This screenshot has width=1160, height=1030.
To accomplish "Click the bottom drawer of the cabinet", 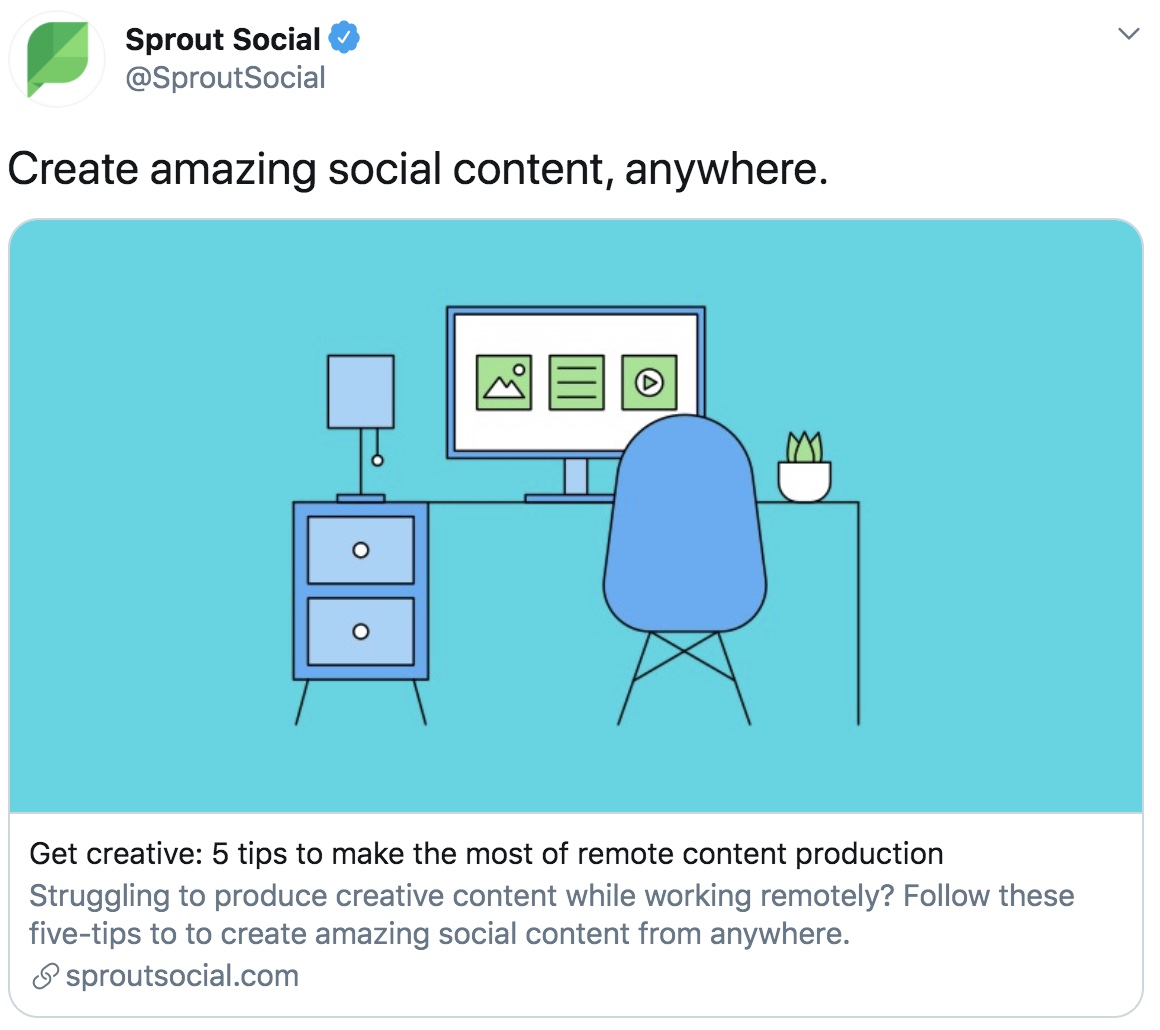I will 361,632.
